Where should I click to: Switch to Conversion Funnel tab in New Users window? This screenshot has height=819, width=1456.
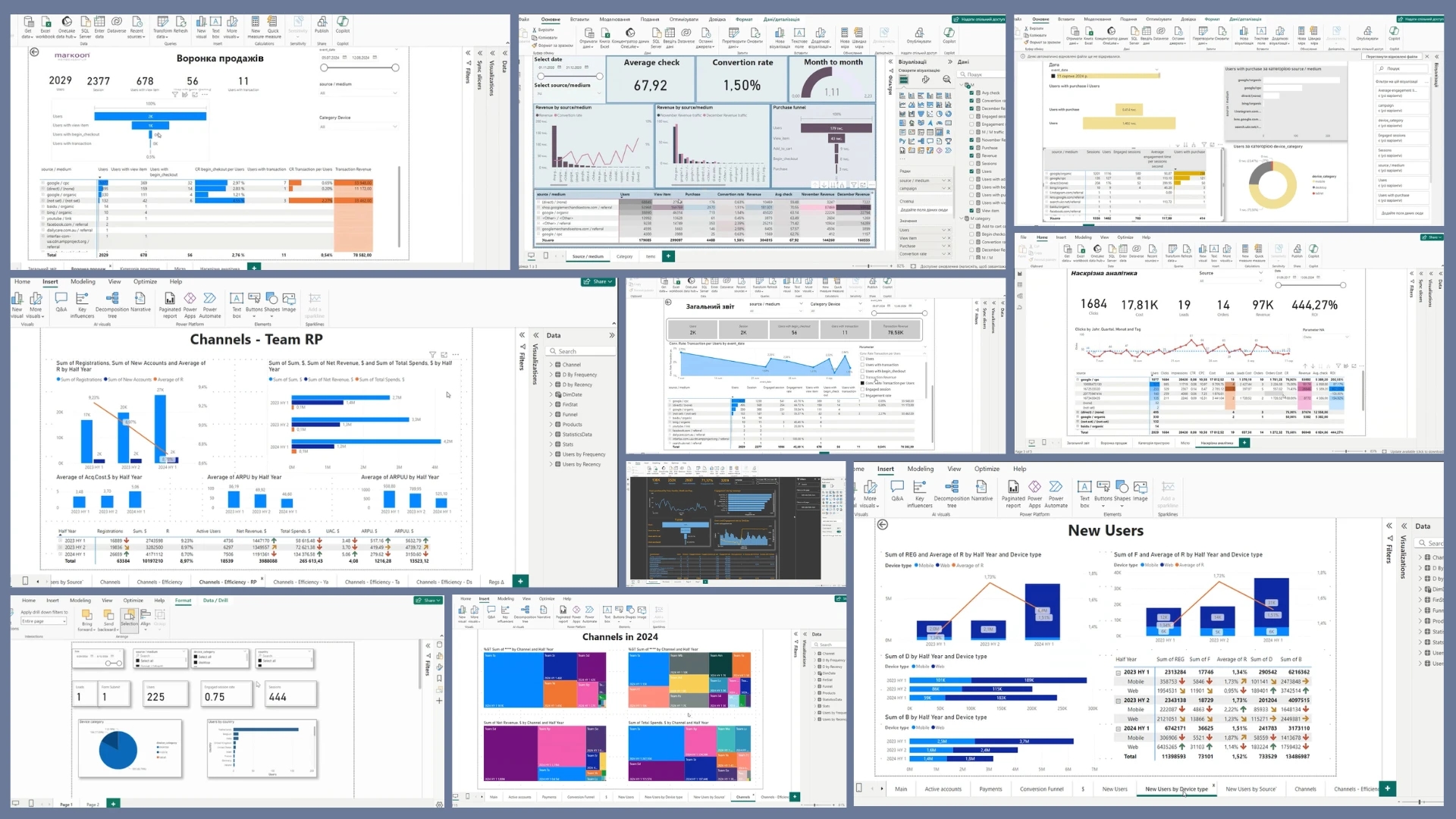[x=1041, y=789]
